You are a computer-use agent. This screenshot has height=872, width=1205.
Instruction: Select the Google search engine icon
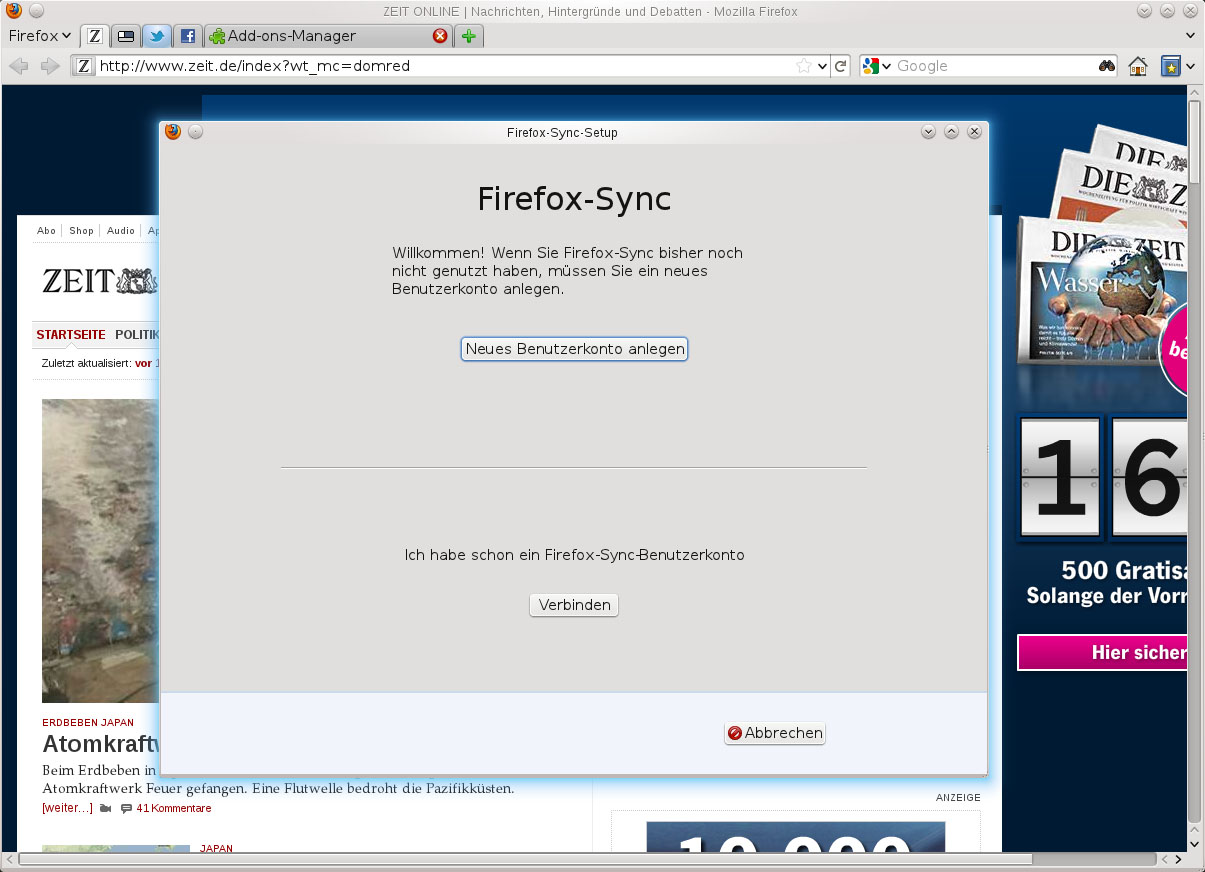(x=869, y=66)
